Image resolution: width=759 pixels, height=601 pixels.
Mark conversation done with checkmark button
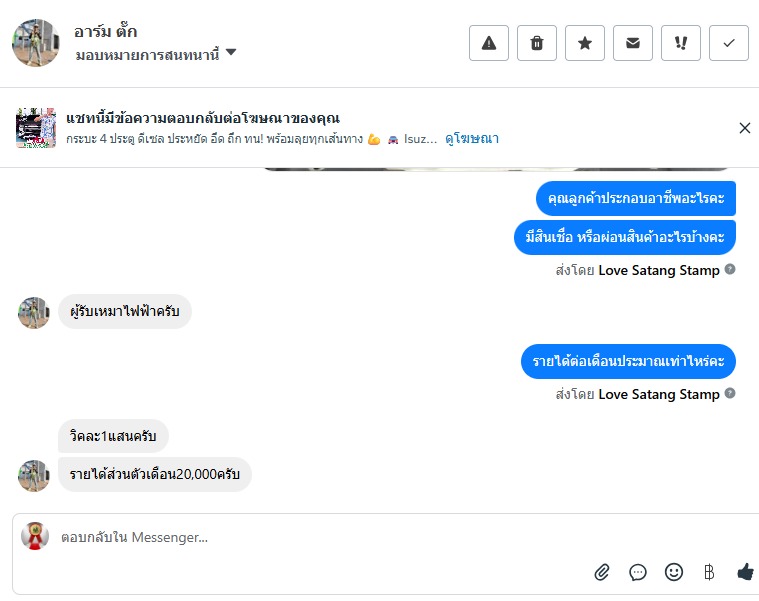[729, 43]
